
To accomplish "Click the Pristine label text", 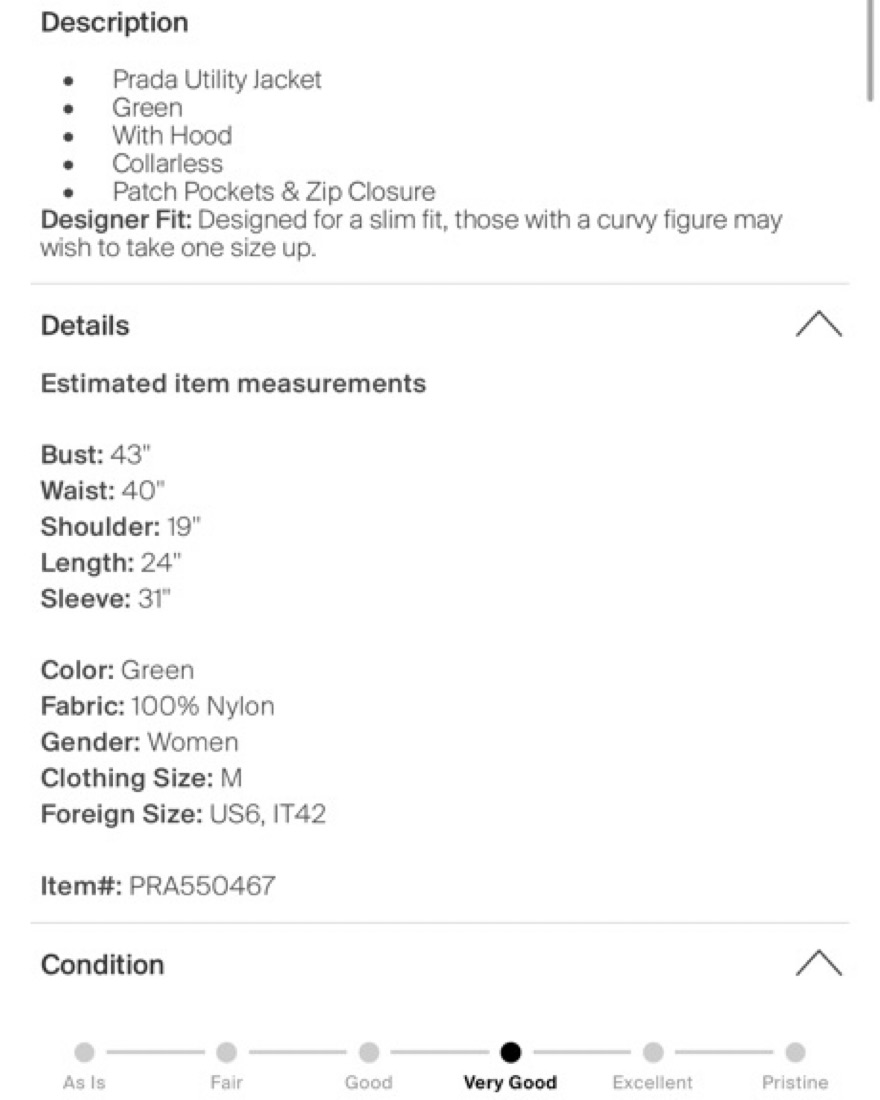I will point(795,1082).
